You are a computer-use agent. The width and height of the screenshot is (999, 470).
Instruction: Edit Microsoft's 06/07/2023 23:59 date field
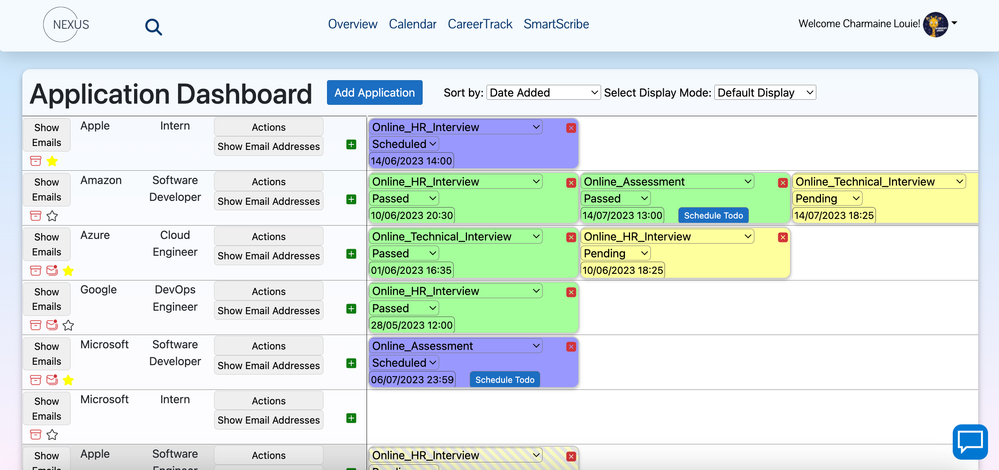pyautogui.click(x=412, y=380)
